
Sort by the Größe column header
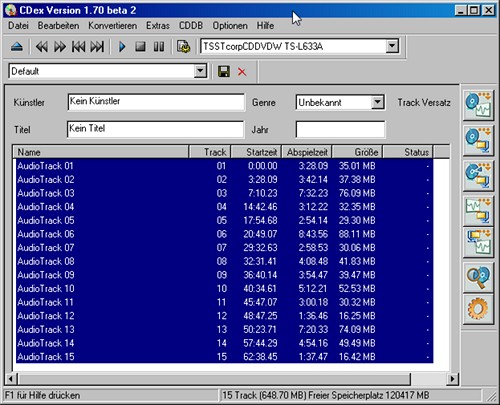point(358,152)
